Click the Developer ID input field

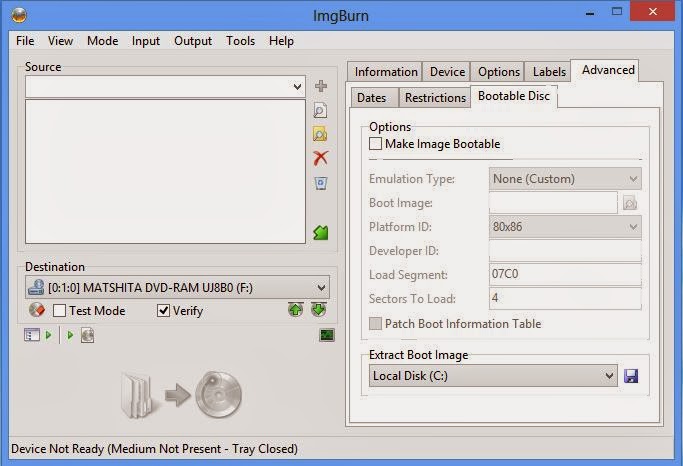pyautogui.click(x=565, y=251)
